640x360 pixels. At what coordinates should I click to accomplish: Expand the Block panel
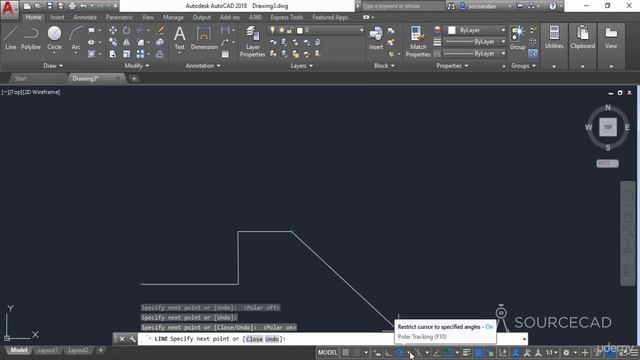384,66
